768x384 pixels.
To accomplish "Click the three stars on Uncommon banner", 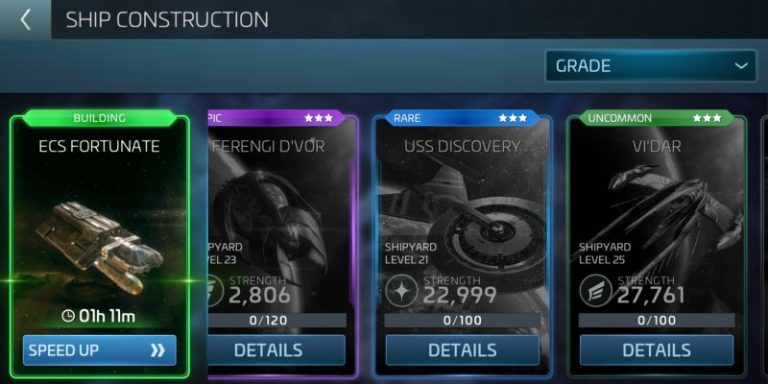I will (x=707, y=118).
